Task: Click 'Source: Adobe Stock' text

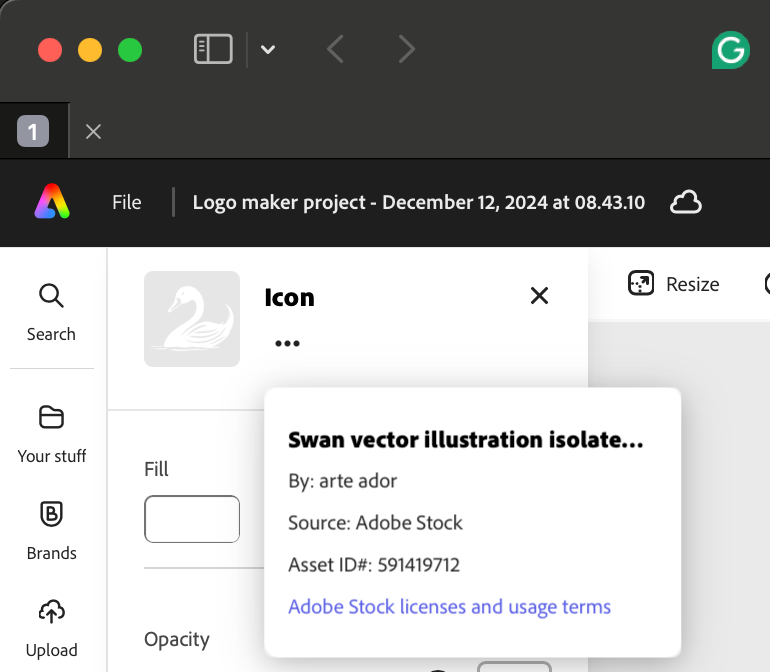Action: tap(375, 523)
